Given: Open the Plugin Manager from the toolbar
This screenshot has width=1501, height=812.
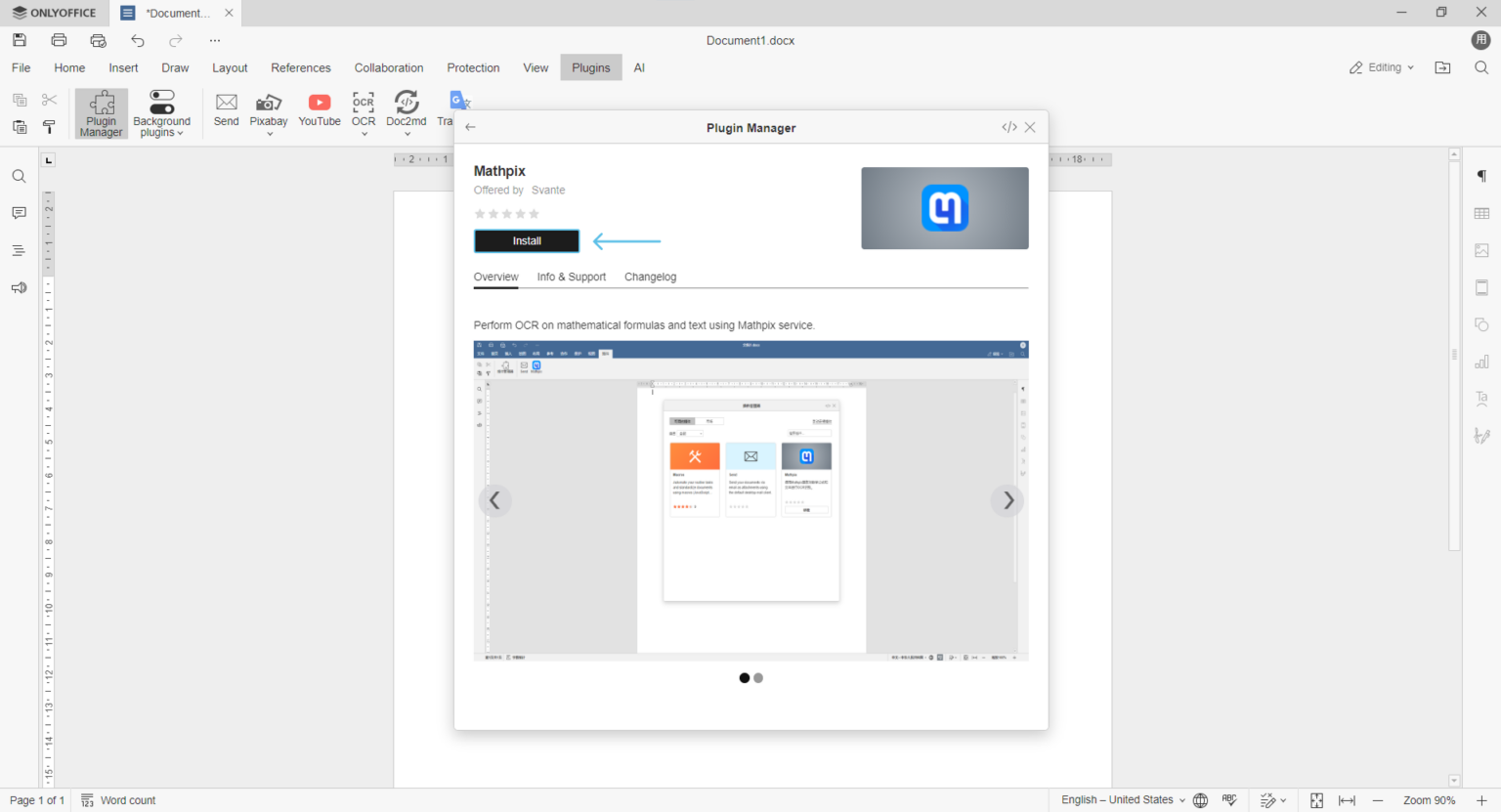Looking at the screenshot, I should click(101, 112).
